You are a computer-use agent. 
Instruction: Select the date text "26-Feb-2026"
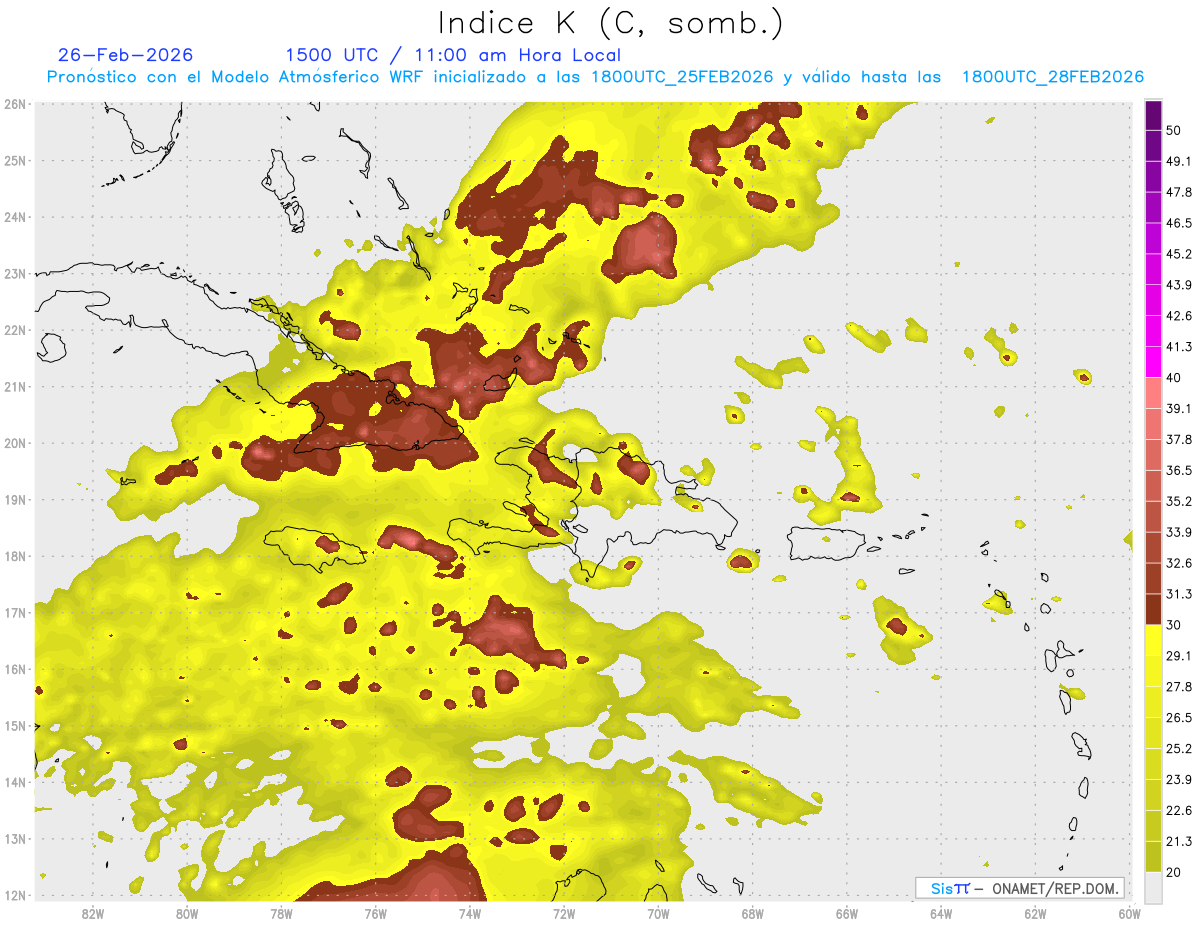point(126,55)
